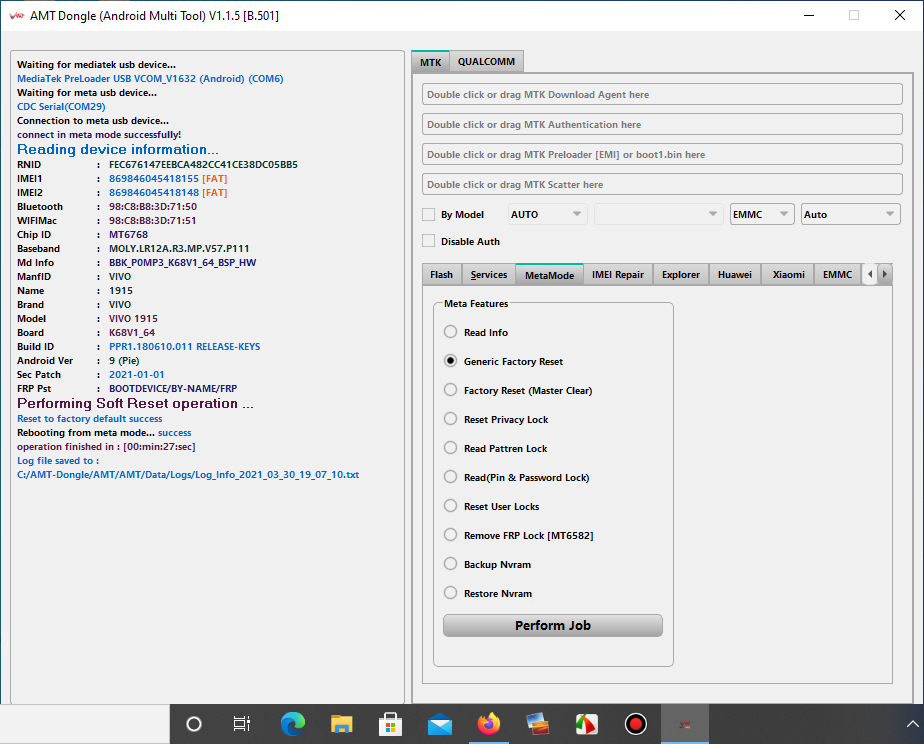Launch Microsoft Store from the taskbar
This screenshot has width=924, height=744.
tap(391, 724)
